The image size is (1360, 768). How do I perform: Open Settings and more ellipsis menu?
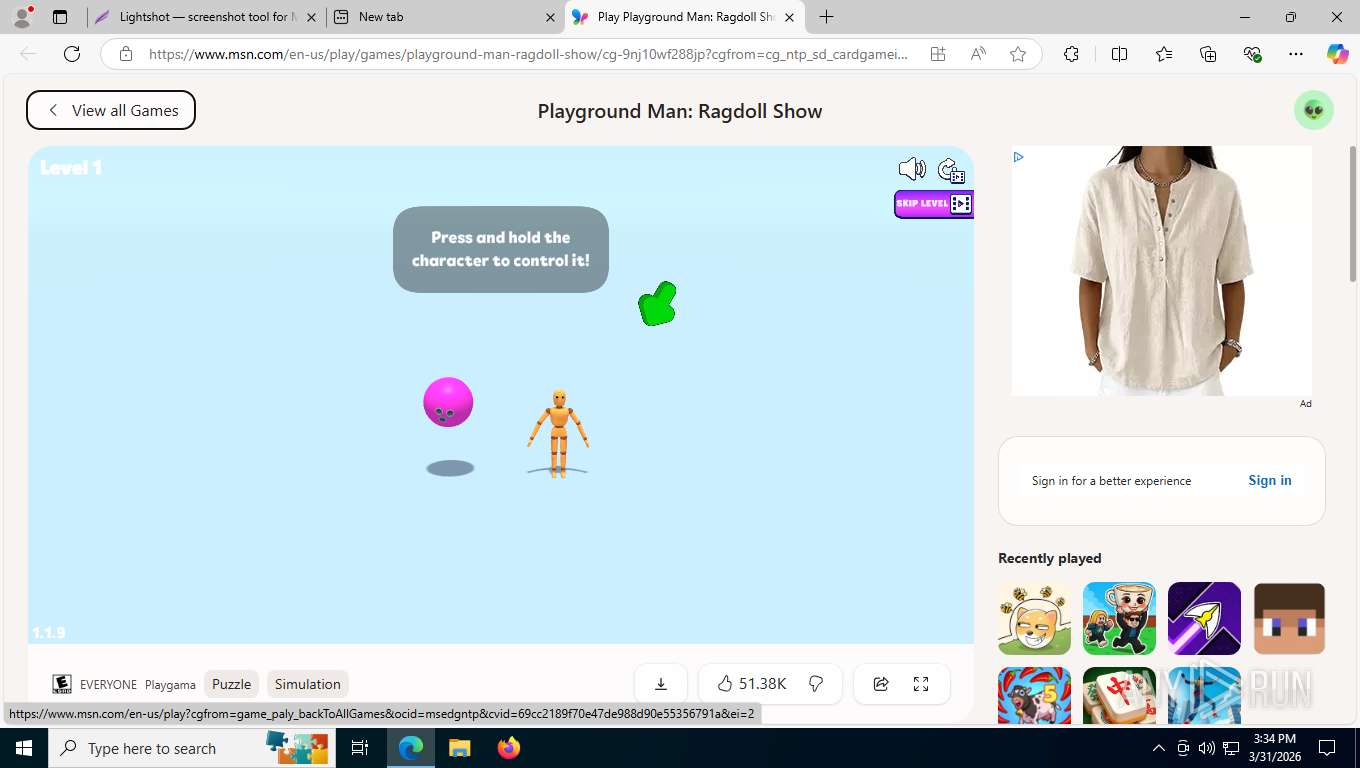click(1296, 54)
